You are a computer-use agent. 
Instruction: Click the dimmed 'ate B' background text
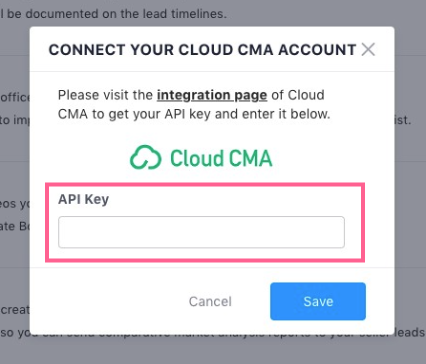tap(15, 226)
